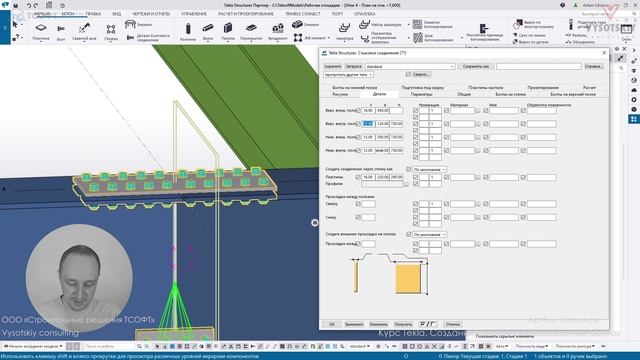Click thickness field of Верх. внутр. полка
Image resolution: width=640 pixels, height=360 pixels.
pyautogui.click(x=368, y=124)
